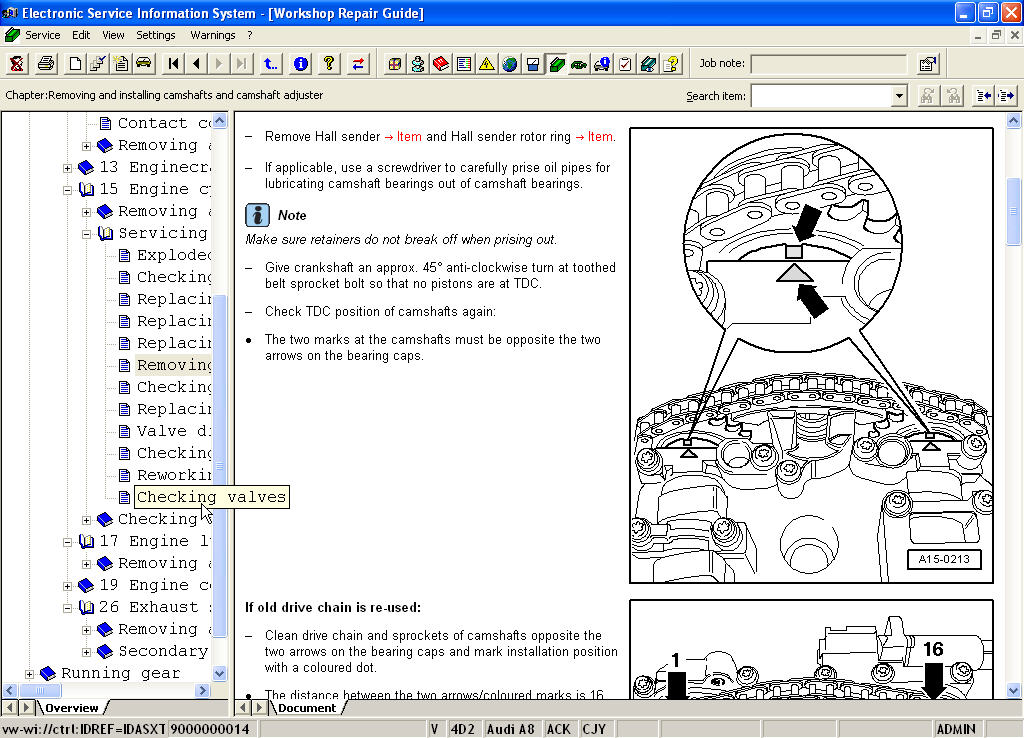Click the Search item input field
Image resolution: width=1024 pixels, height=738 pixels.
(820, 96)
